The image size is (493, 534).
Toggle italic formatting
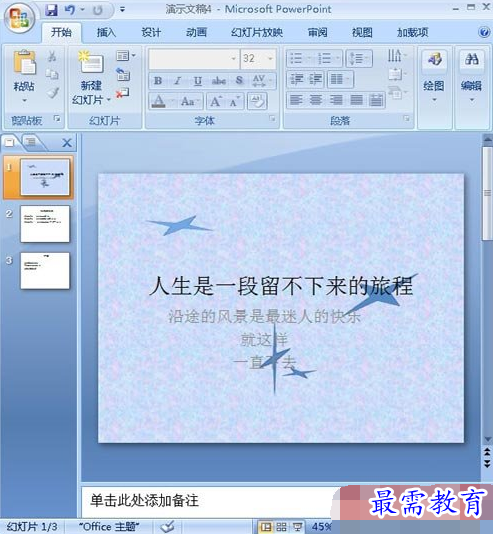[x=177, y=81]
